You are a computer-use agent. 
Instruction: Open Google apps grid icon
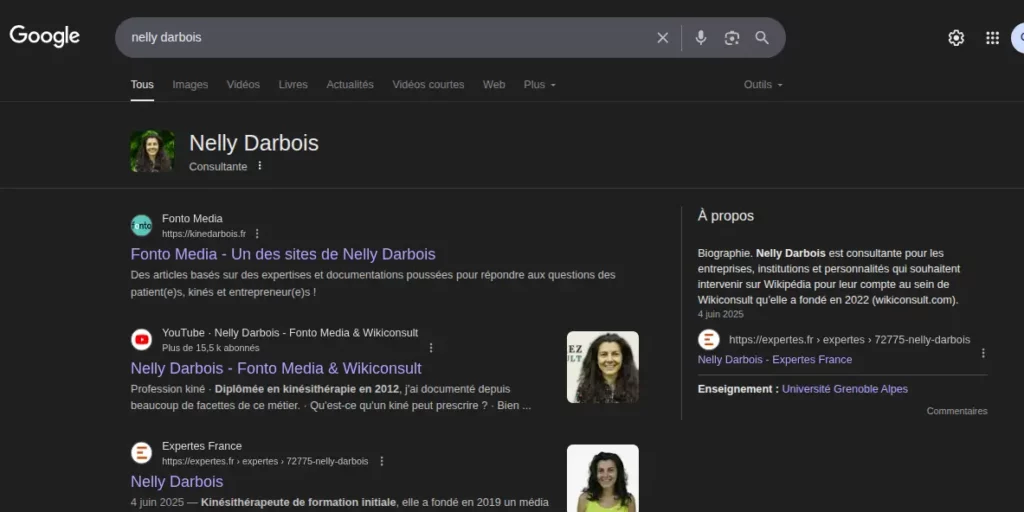pos(992,38)
